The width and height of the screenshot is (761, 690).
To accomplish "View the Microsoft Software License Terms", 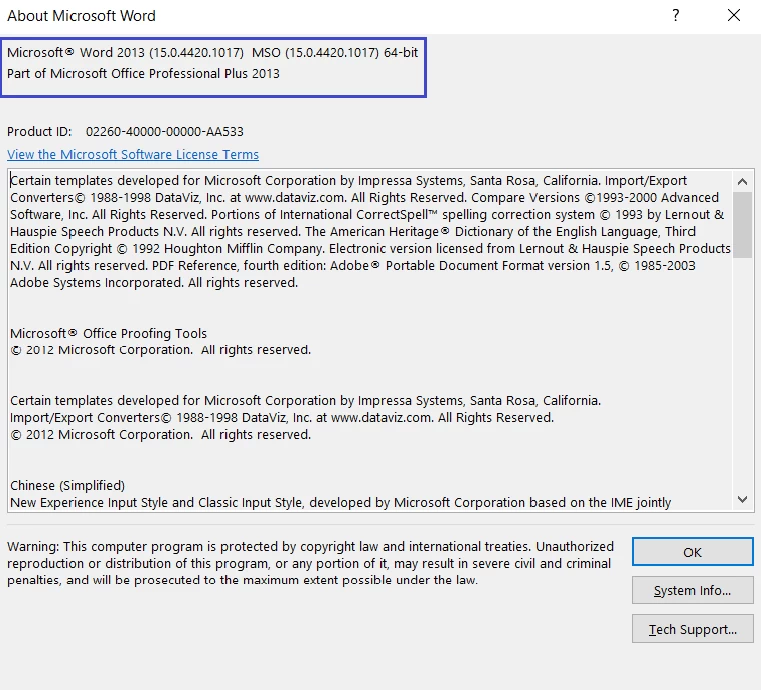I will click(x=133, y=155).
